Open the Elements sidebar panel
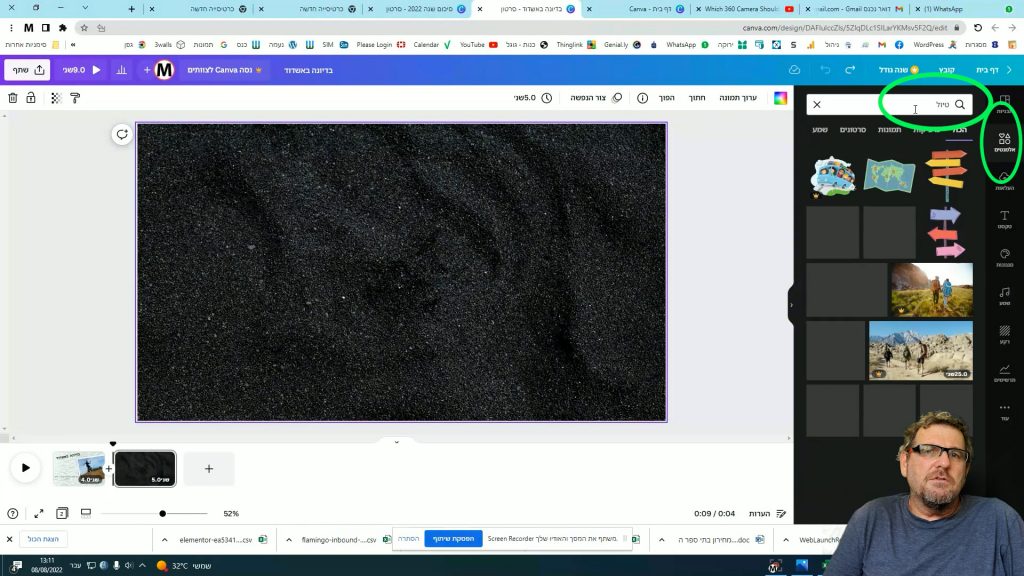Screen dimensions: 1024x576 coord(1004,142)
